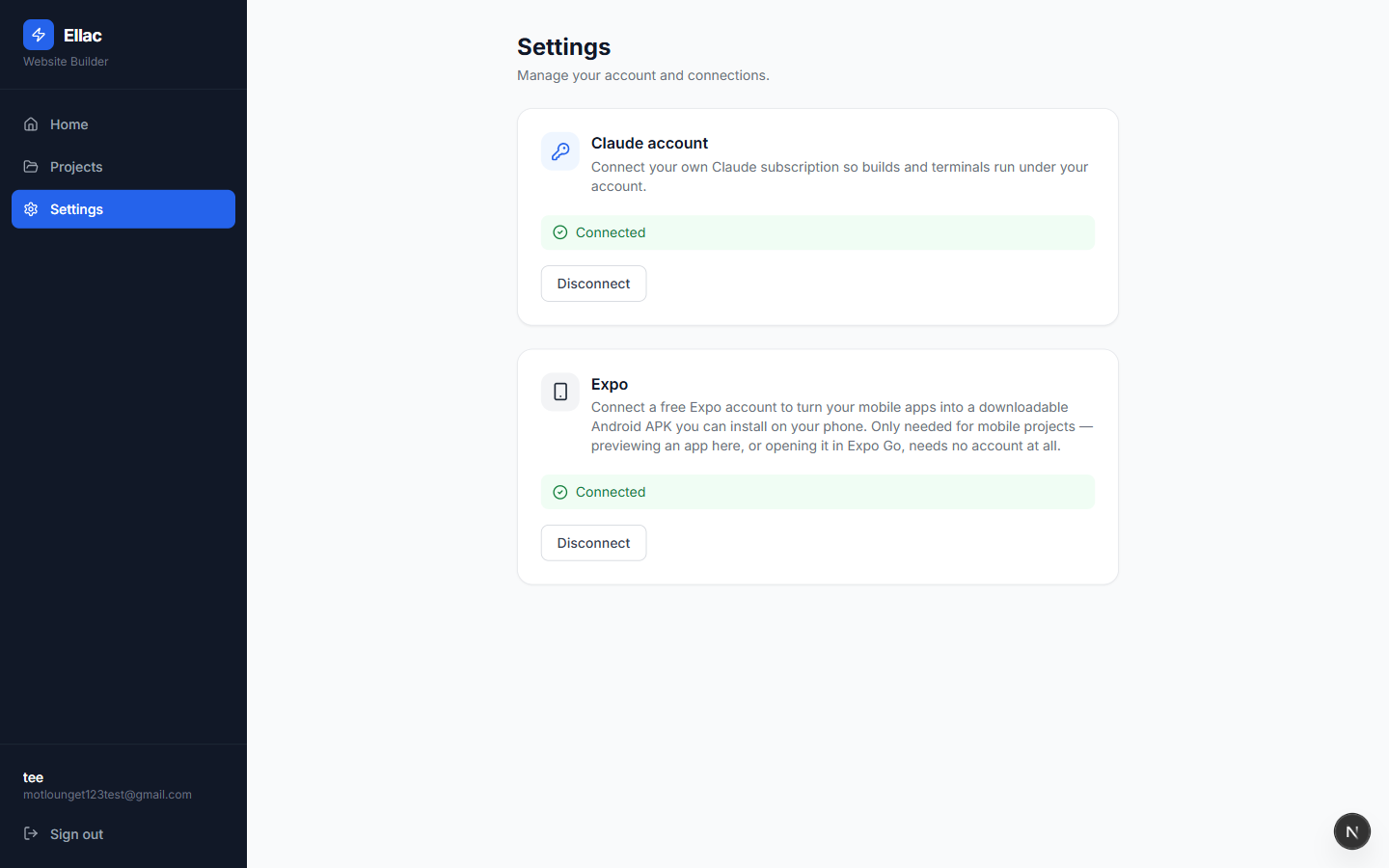Click the Claude account key icon
1389x868 pixels.
click(x=560, y=151)
